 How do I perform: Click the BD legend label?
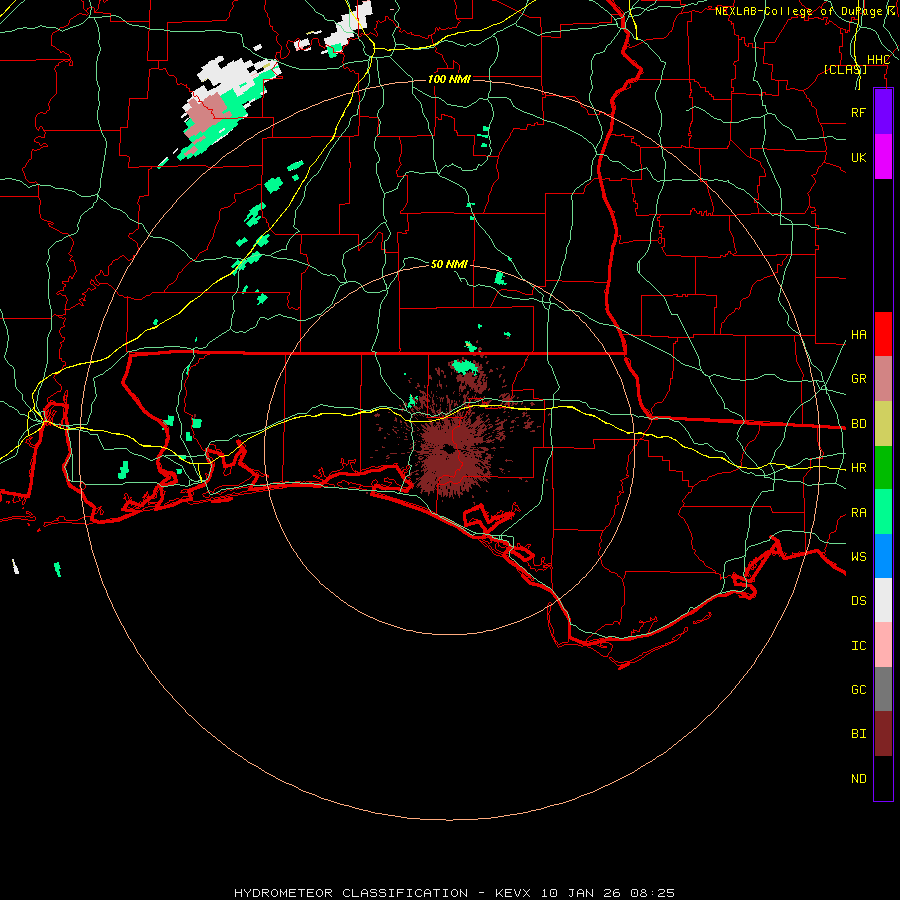pyautogui.click(x=858, y=424)
